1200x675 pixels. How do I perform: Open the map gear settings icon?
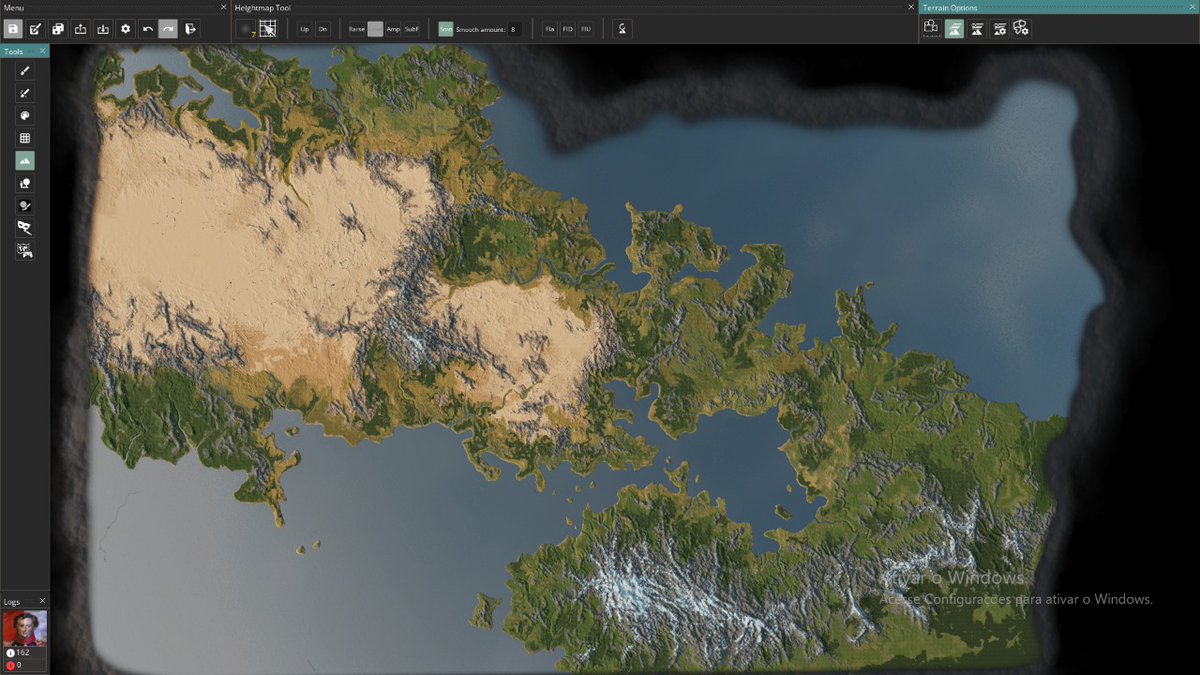[x=1021, y=29]
